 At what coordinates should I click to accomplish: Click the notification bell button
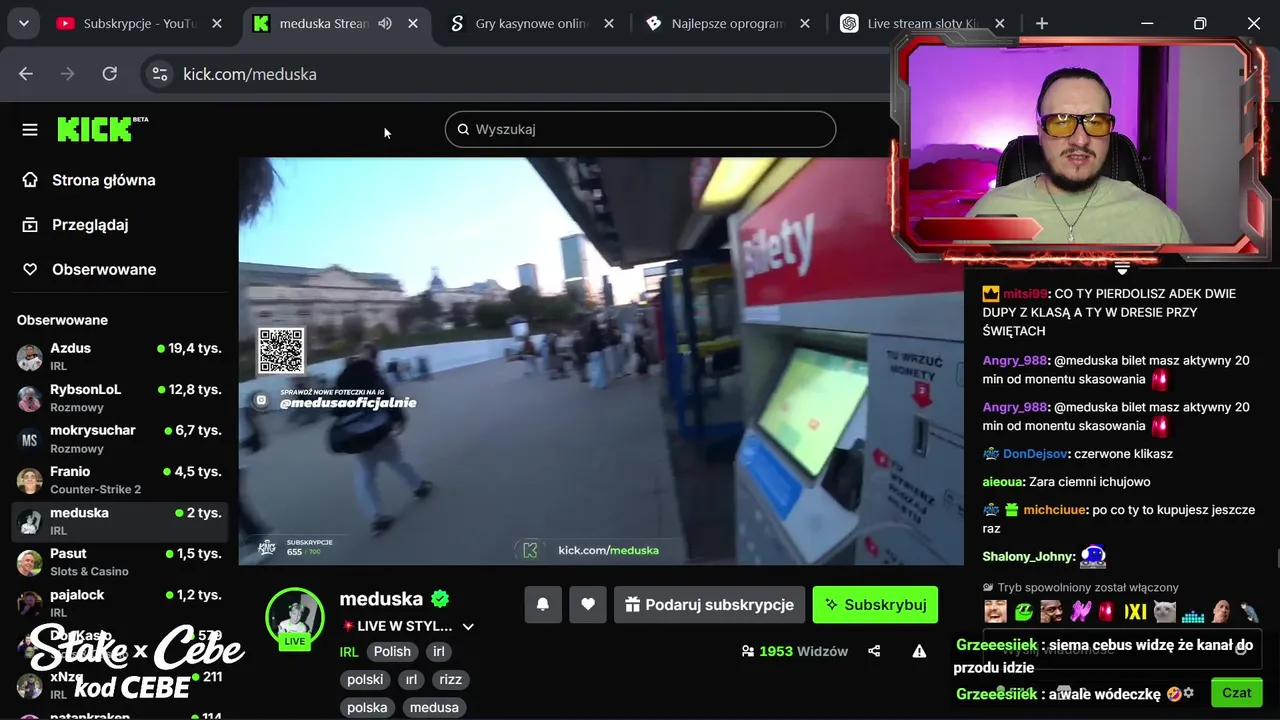543,604
